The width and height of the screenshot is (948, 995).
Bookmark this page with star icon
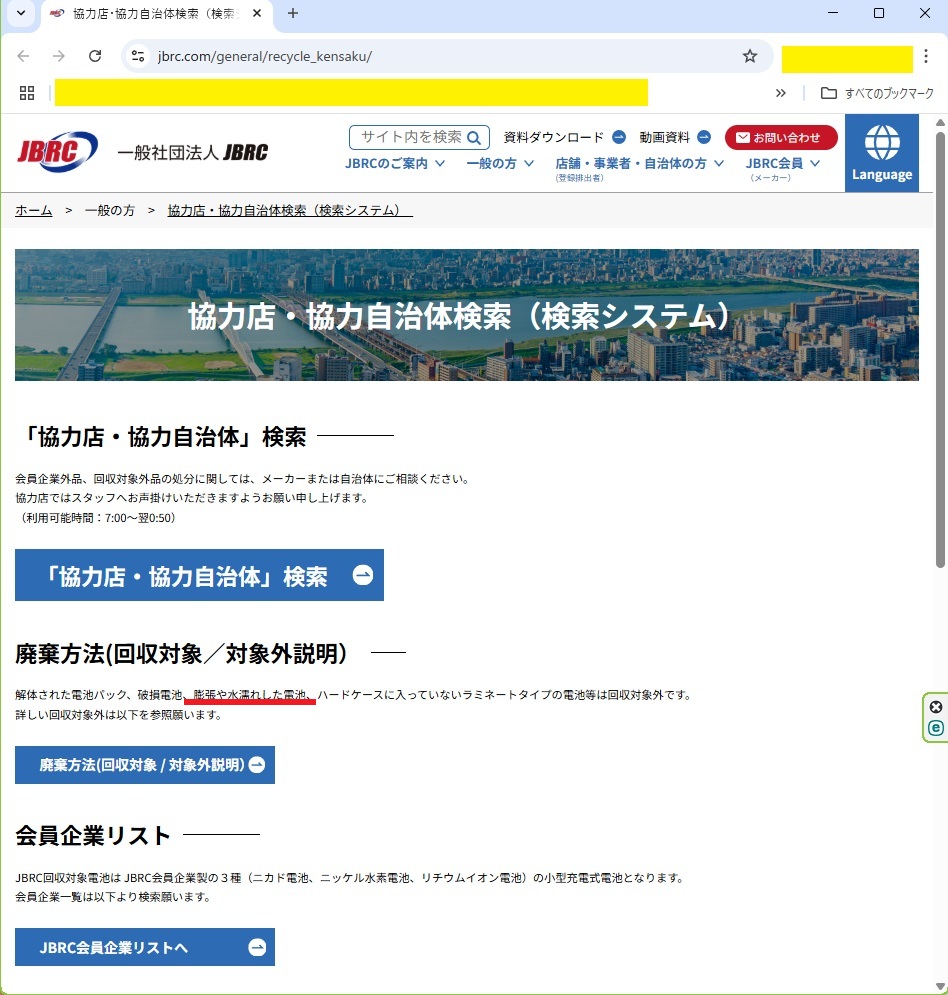(750, 56)
